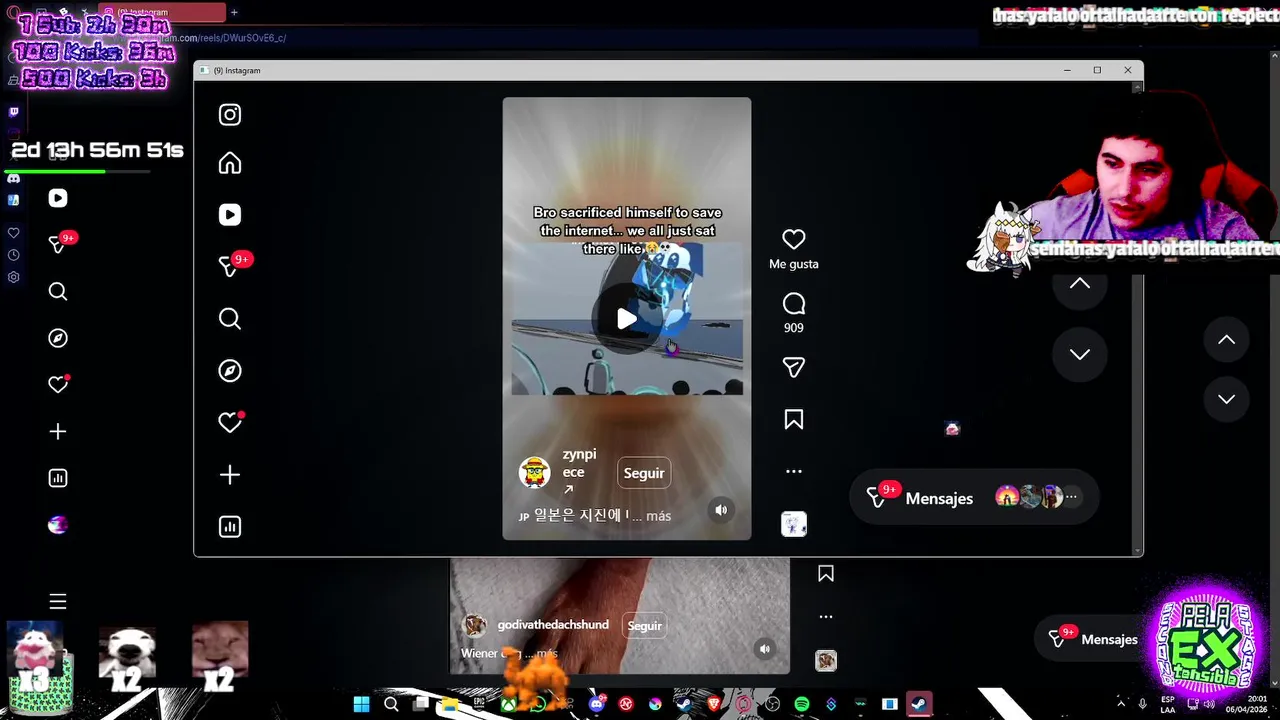
Task: Click front window scrollbar down arrow
Action: click(x=1137, y=551)
